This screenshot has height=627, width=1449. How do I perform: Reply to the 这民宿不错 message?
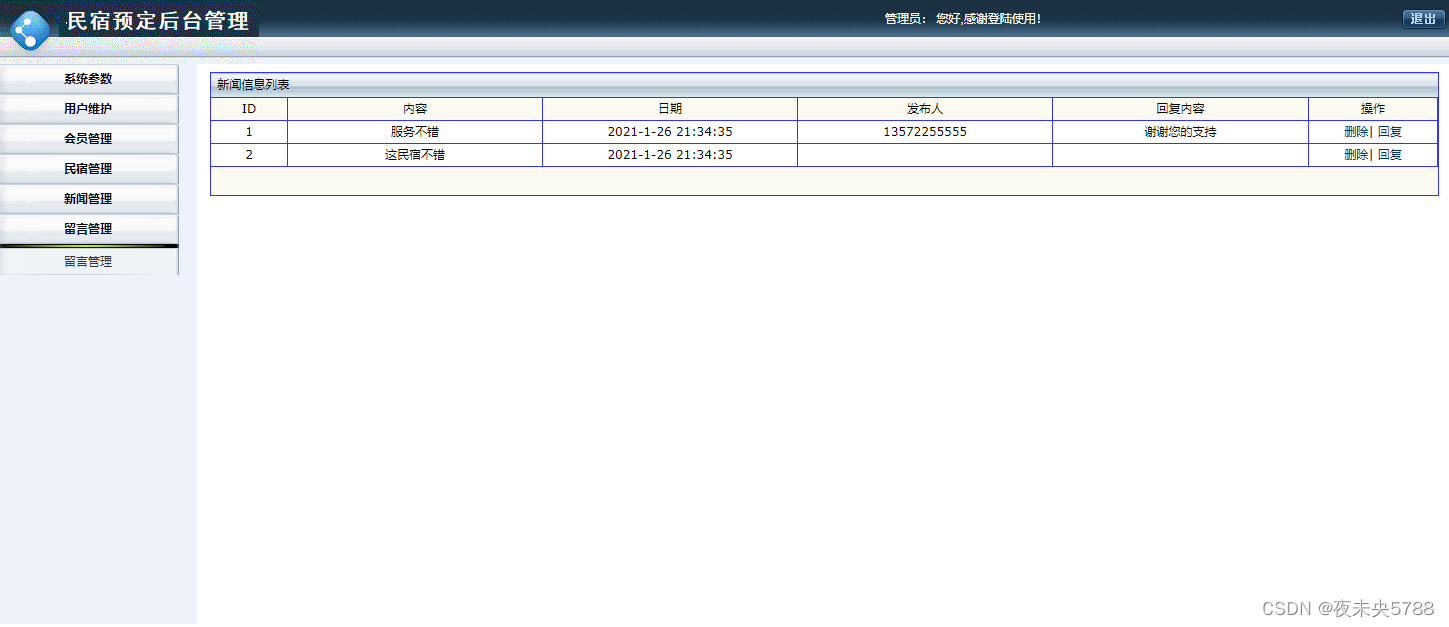tap(1390, 155)
